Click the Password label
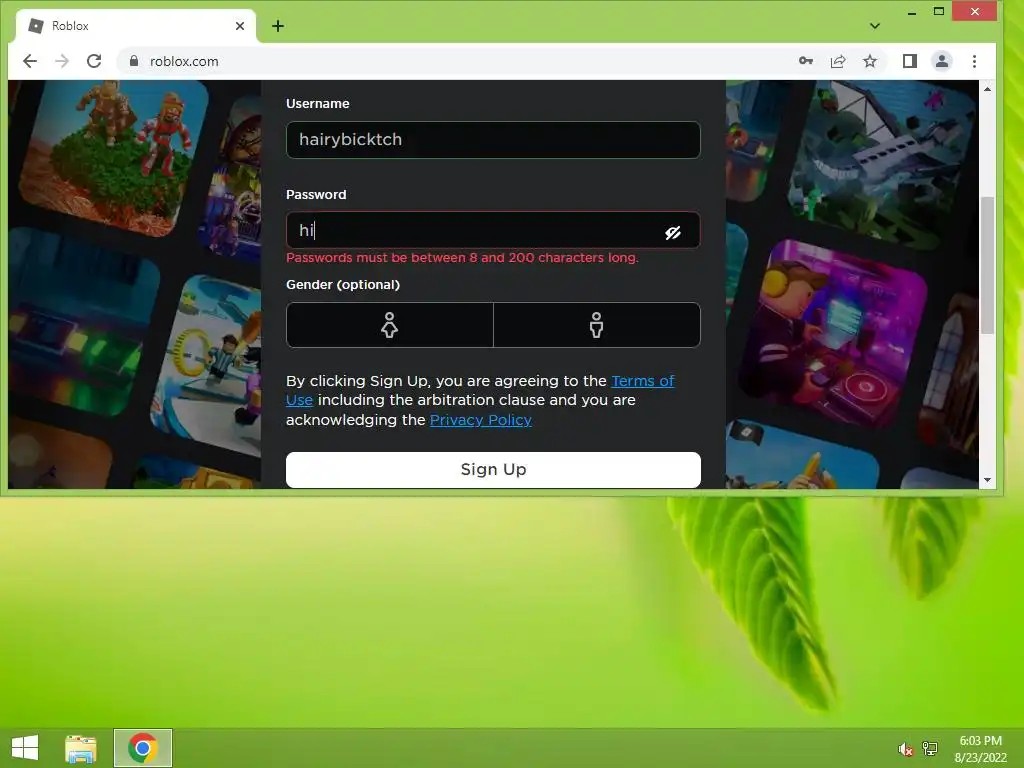Viewport: 1024px width, 768px height. (x=316, y=195)
